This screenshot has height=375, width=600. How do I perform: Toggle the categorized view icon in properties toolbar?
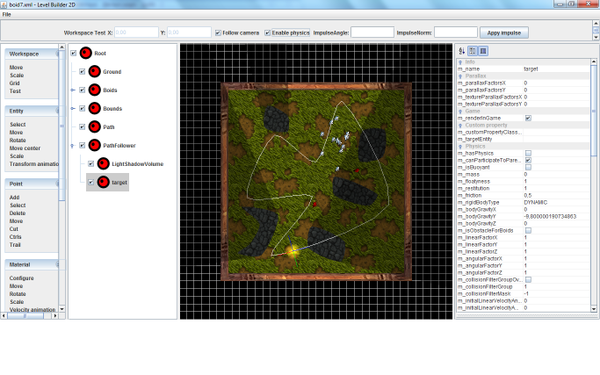pyautogui.click(x=473, y=51)
